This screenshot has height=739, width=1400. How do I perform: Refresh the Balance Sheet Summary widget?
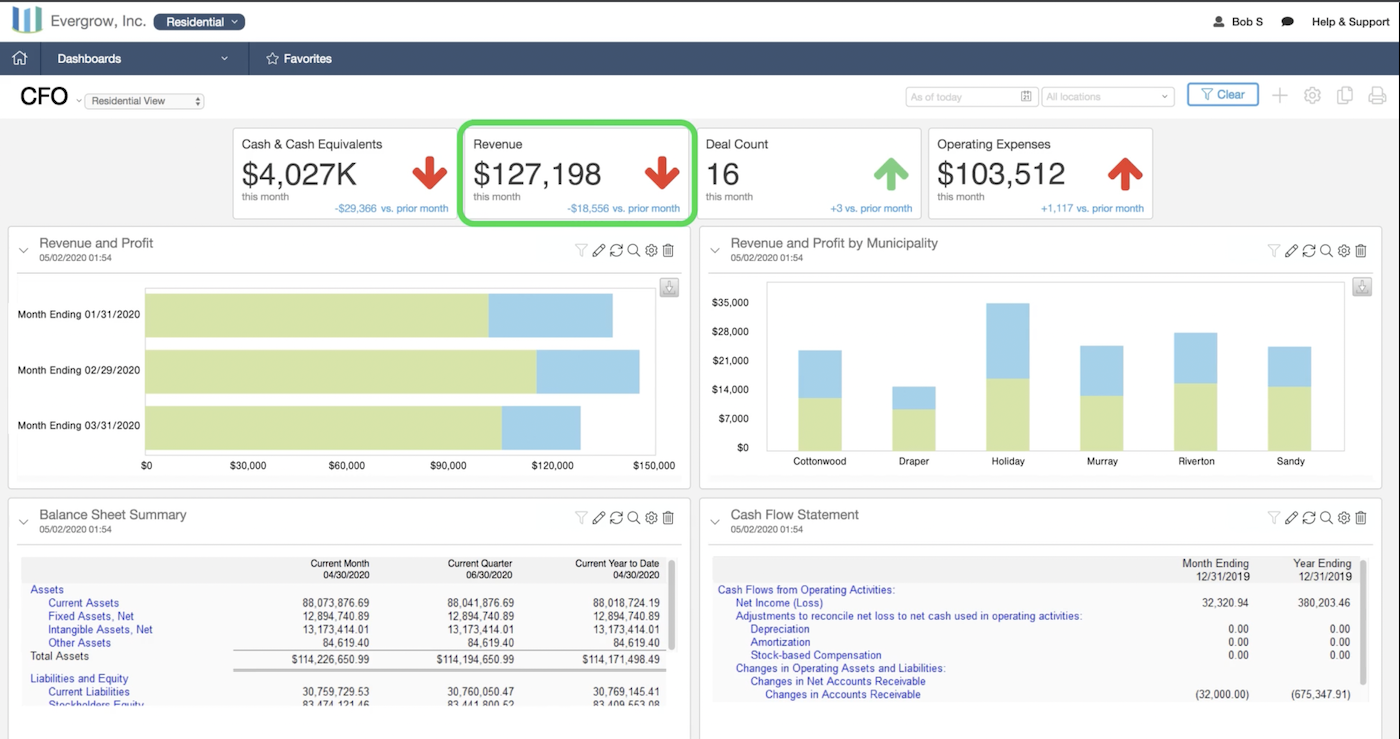[616, 517]
